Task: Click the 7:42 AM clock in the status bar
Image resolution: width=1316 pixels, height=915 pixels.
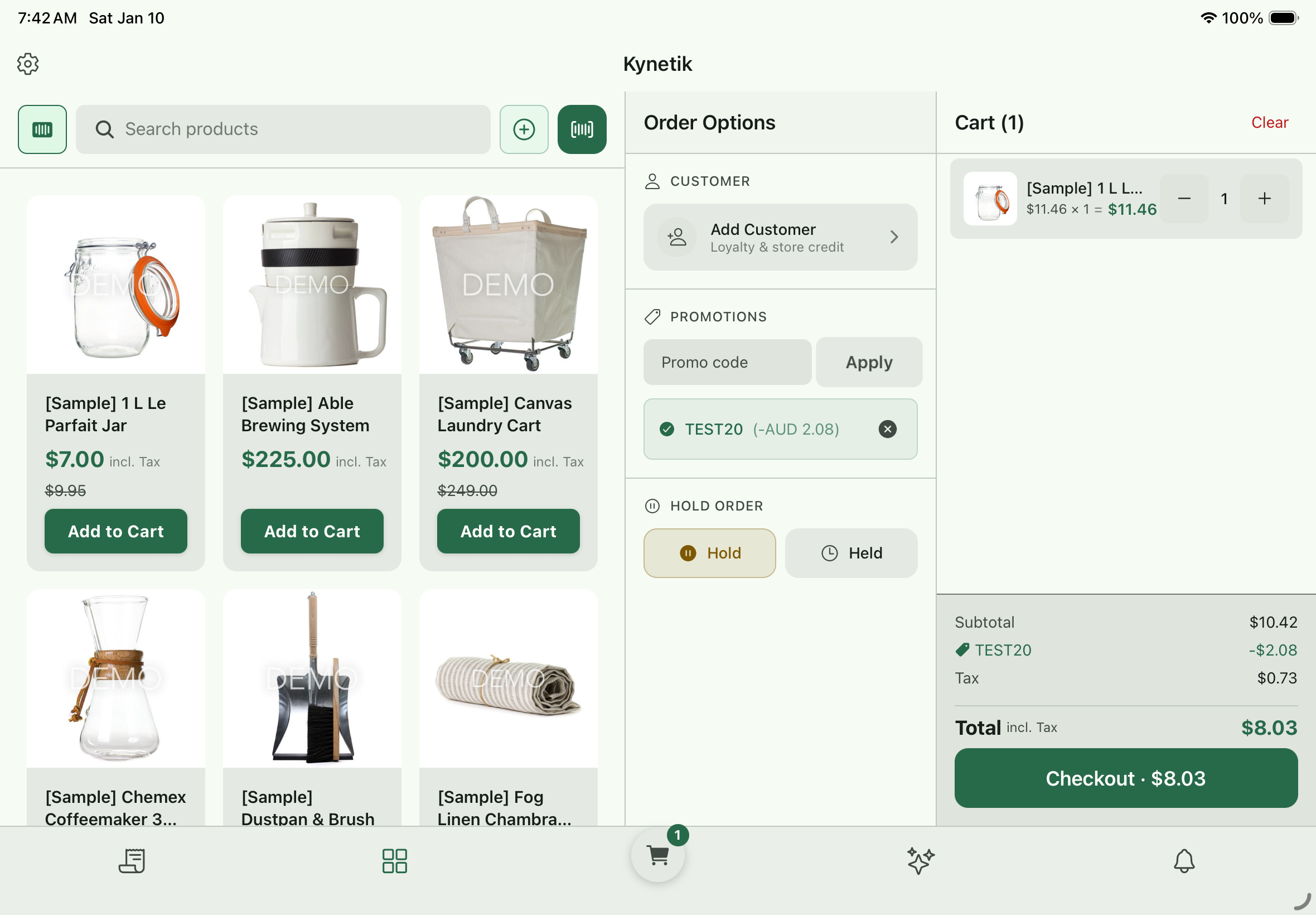Action: [47, 18]
